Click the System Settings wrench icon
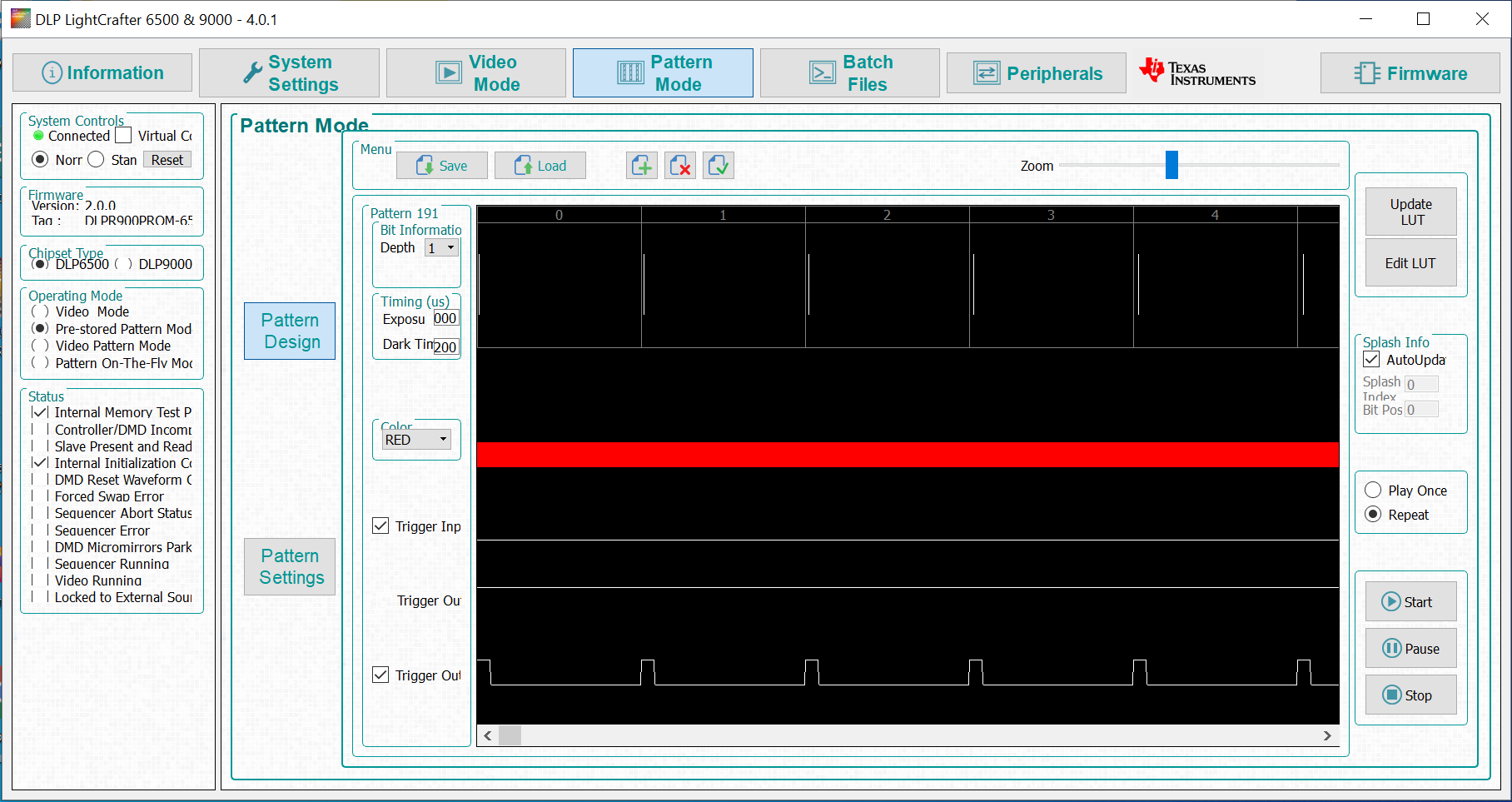 [x=252, y=73]
